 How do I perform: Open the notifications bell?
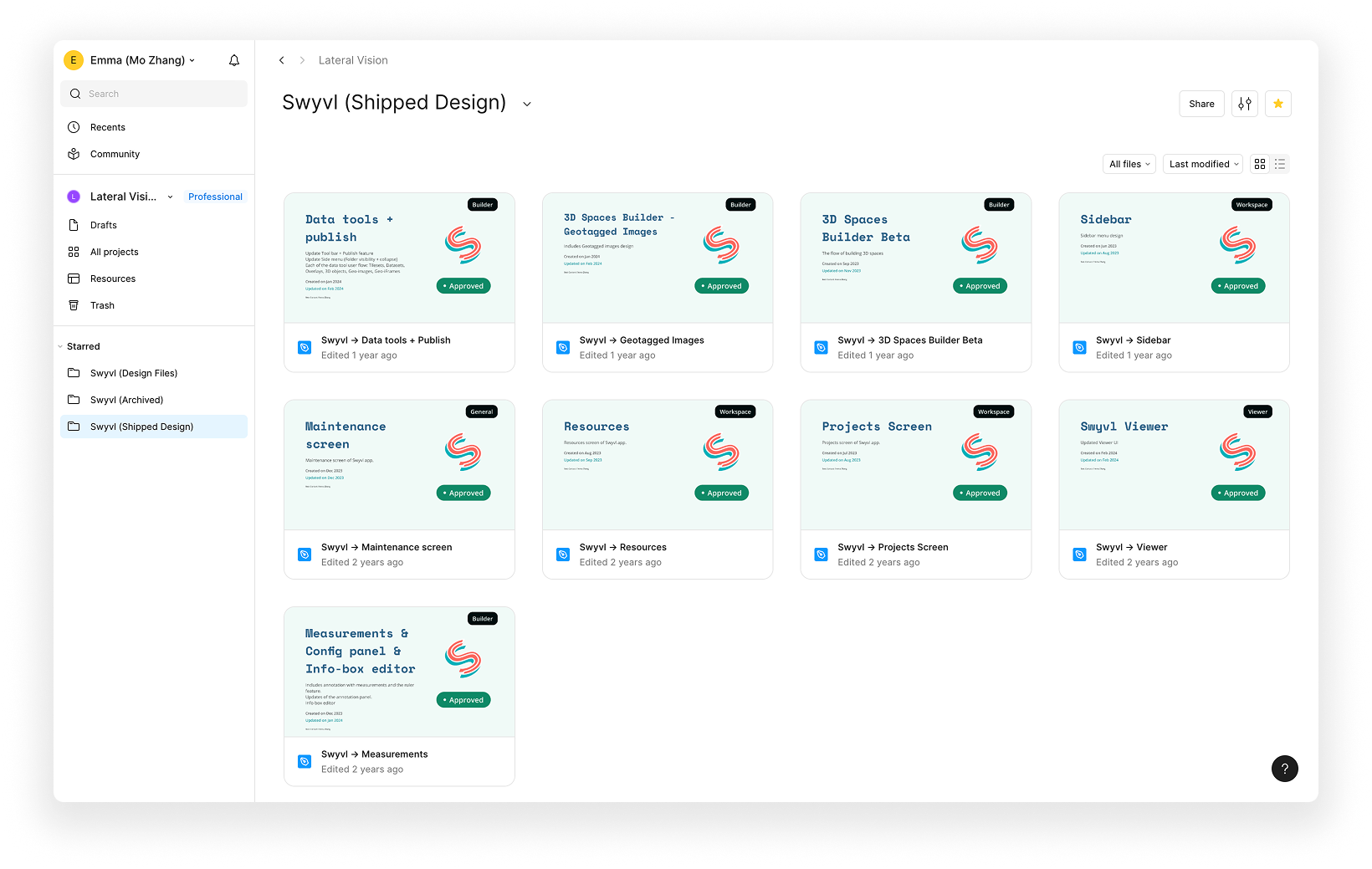234,60
